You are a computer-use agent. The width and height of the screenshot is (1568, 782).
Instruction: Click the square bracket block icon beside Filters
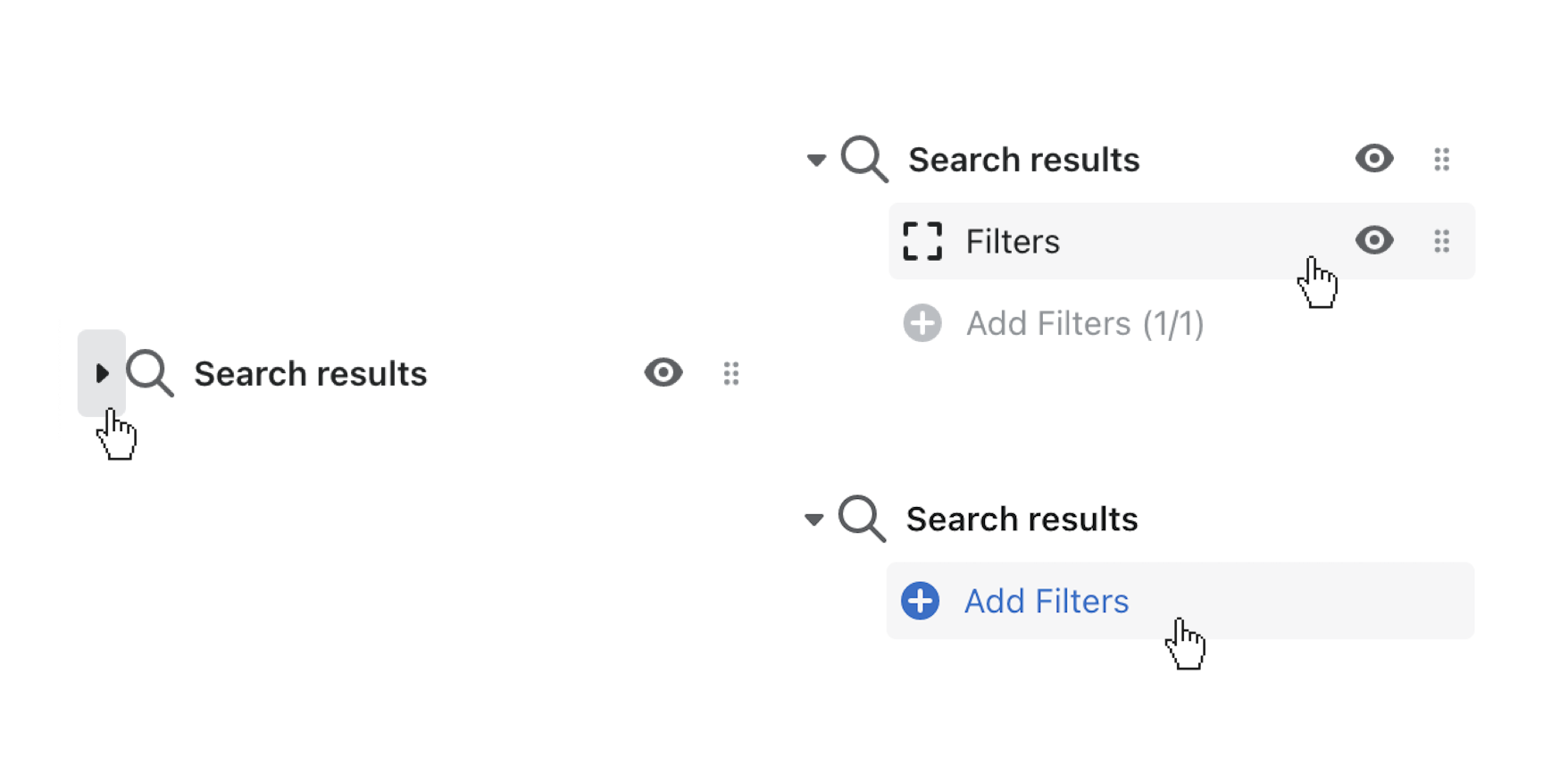point(922,241)
